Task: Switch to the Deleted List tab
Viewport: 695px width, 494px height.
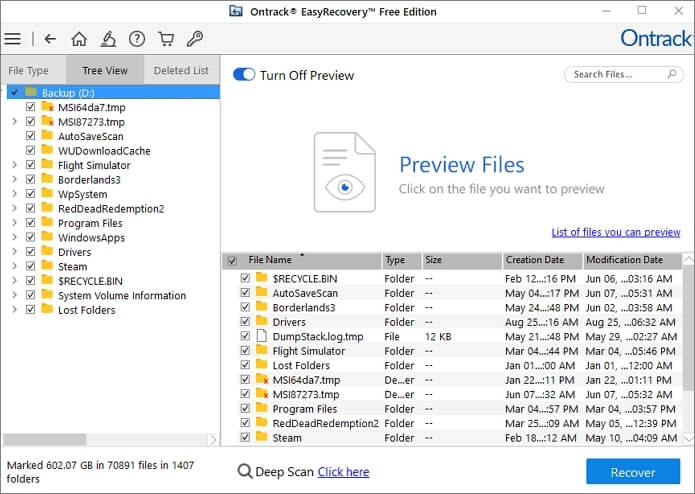Action: point(181,71)
